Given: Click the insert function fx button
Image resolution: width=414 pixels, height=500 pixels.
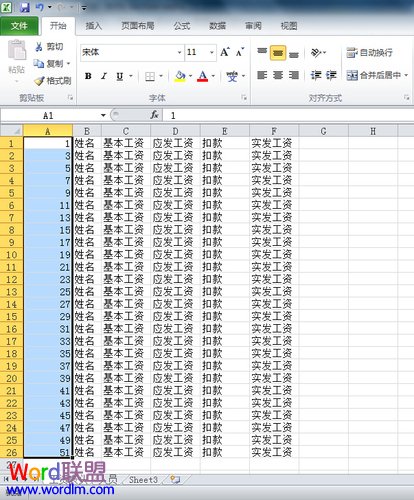Looking at the screenshot, I should point(154,115).
